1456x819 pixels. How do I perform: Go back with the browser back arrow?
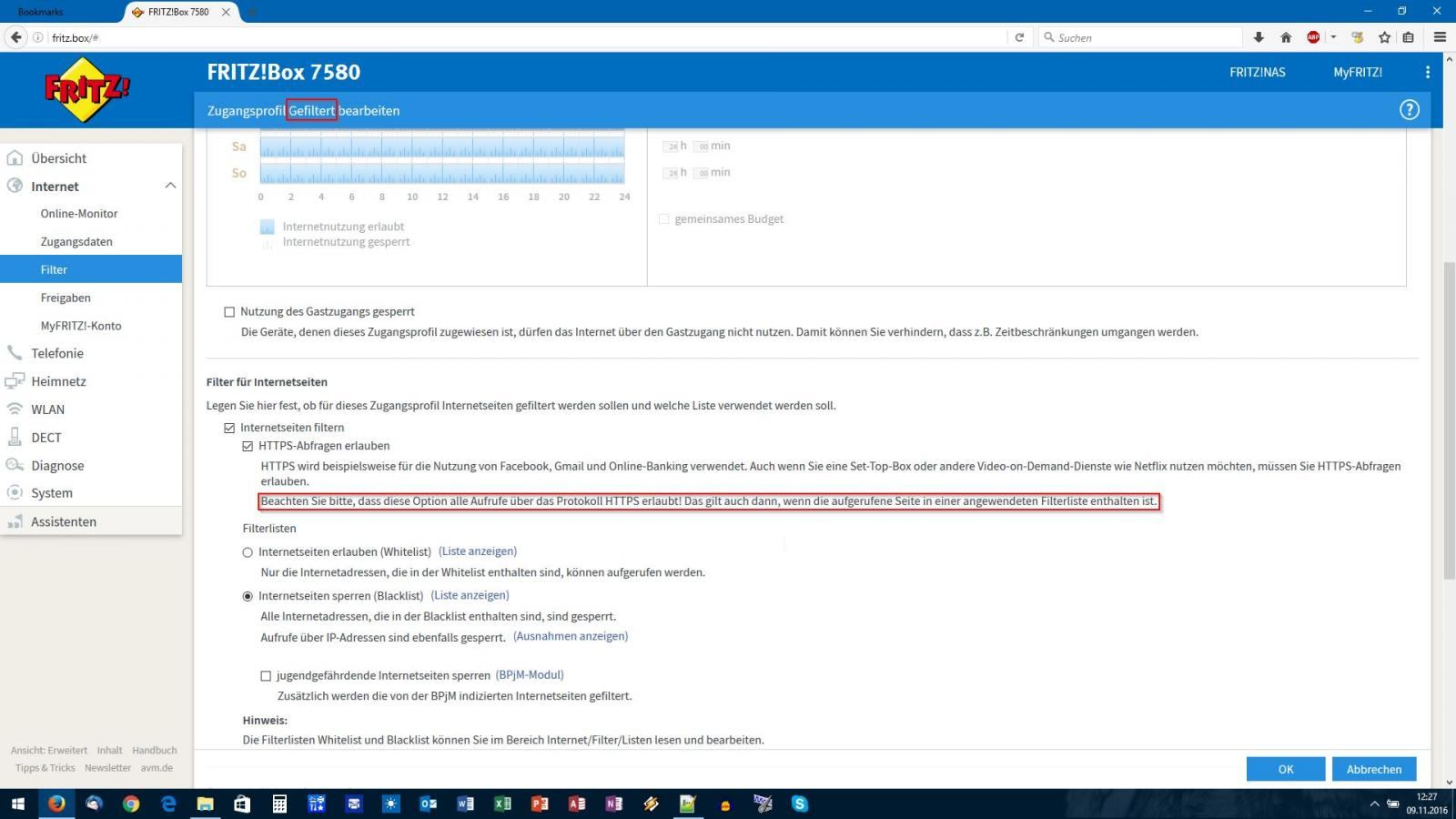point(15,37)
